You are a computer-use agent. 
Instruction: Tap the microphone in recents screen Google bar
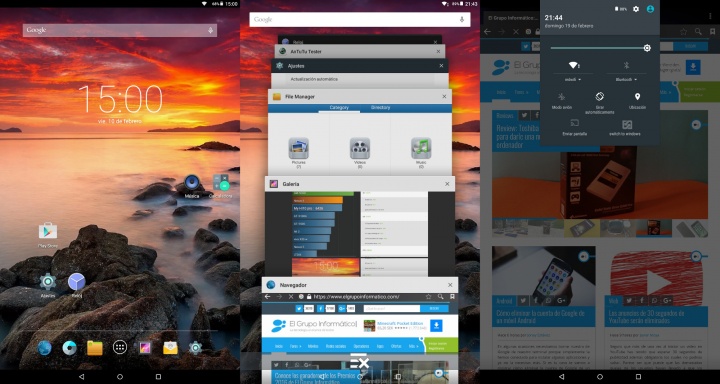pos(462,19)
